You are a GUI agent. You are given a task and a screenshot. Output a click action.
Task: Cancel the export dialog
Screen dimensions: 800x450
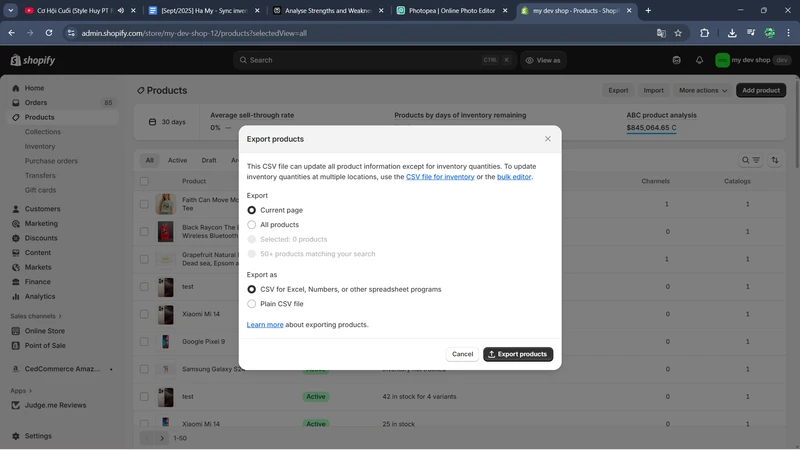pos(462,354)
